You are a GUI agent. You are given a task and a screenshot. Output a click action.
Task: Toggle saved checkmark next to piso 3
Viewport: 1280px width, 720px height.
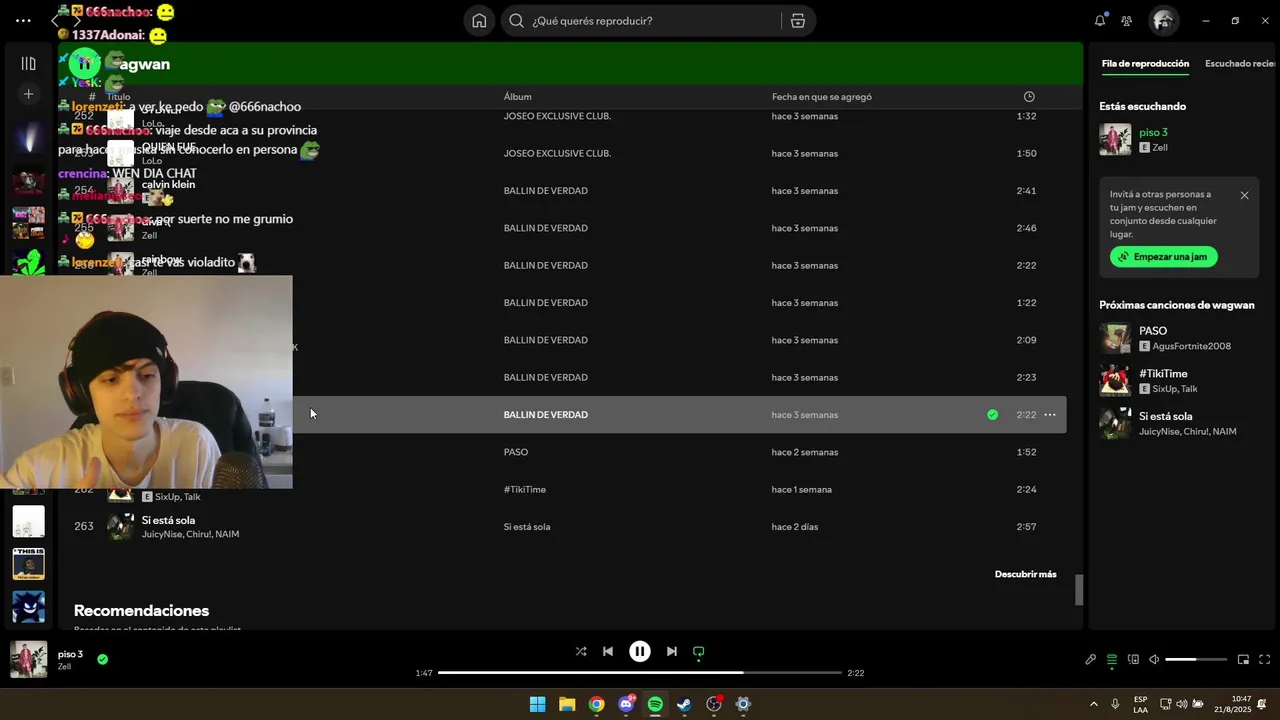pos(102,659)
